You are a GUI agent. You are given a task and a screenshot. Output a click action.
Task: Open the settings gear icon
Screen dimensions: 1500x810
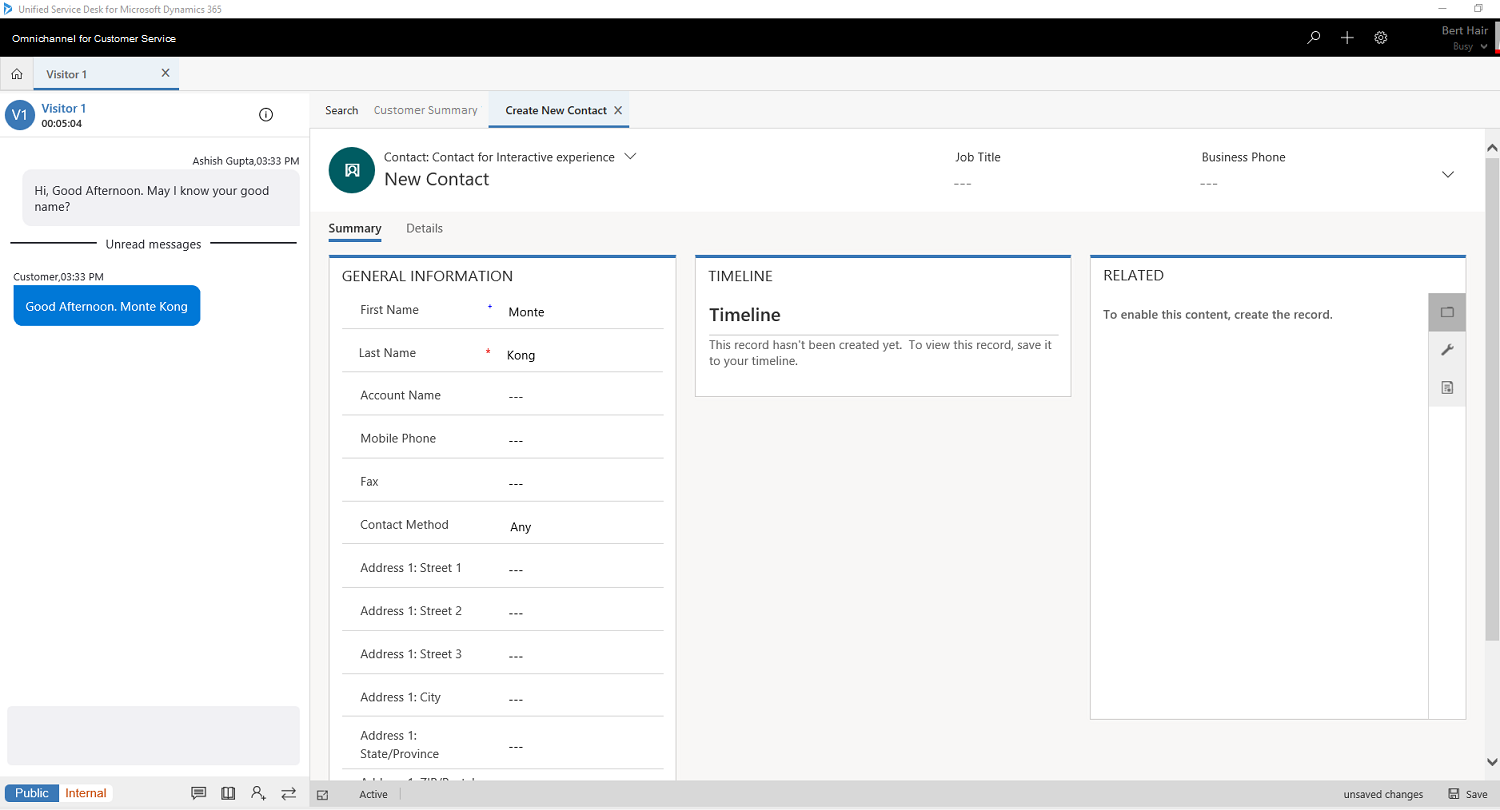pyautogui.click(x=1381, y=38)
